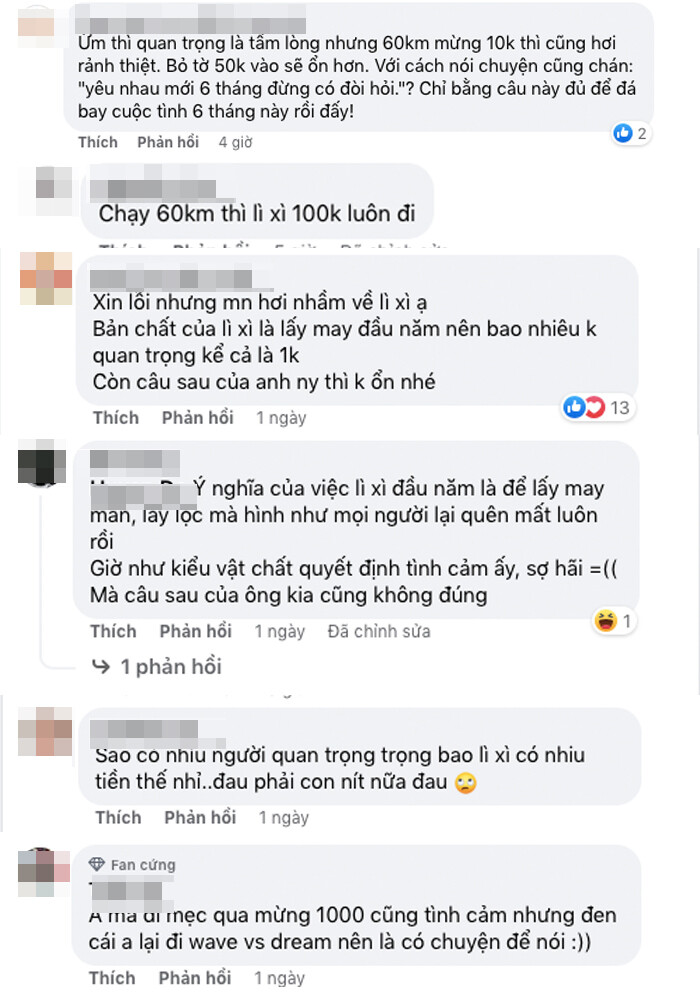Expand the 1 phản hồi replies thread
Image resolution: width=700 pixels, height=1000 pixels.
pyautogui.click(x=171, y=666)
